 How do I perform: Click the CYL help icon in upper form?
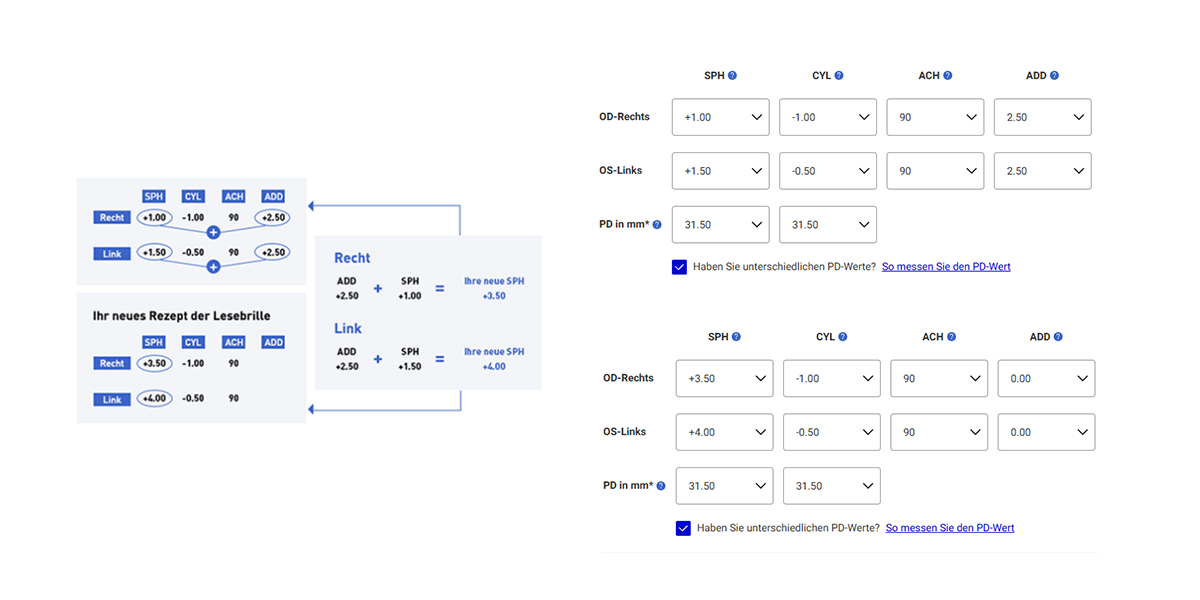pos(839,76)
